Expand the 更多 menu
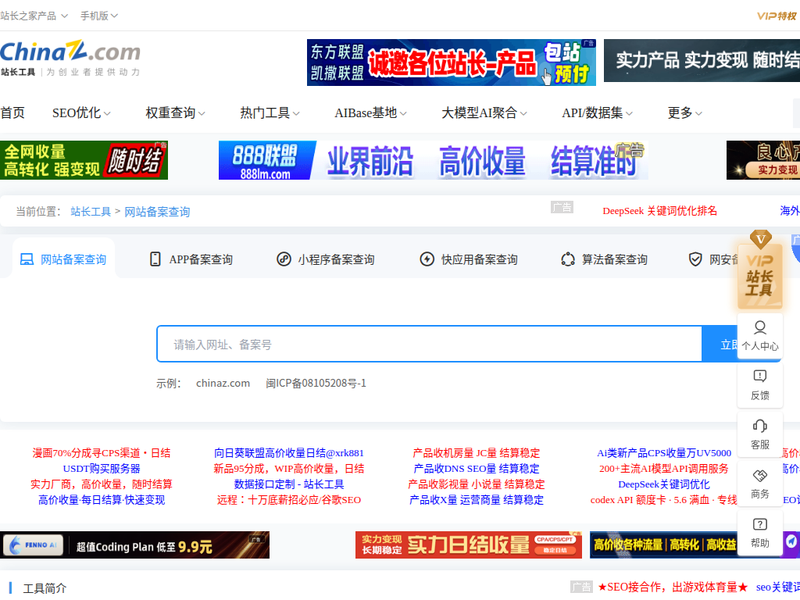 coord(685,113)
